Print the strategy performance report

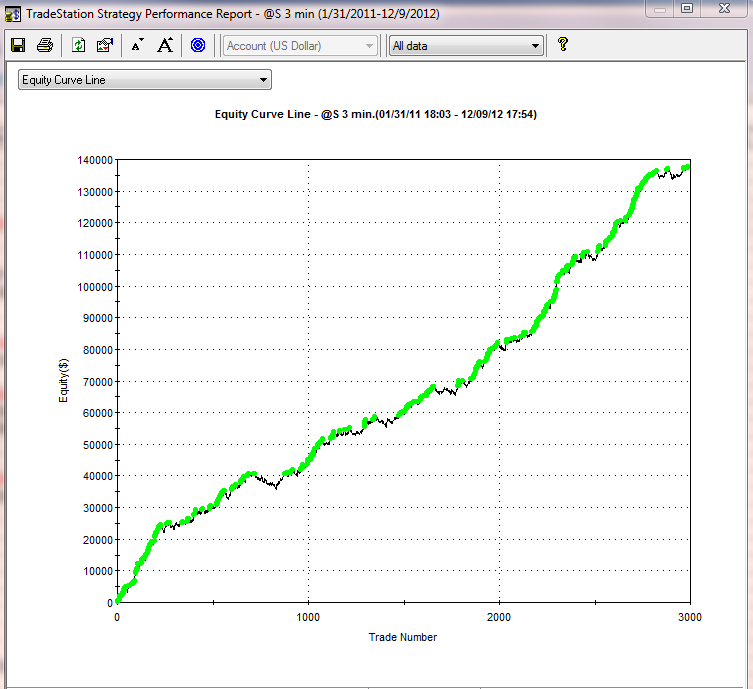(x=44, y=45)
